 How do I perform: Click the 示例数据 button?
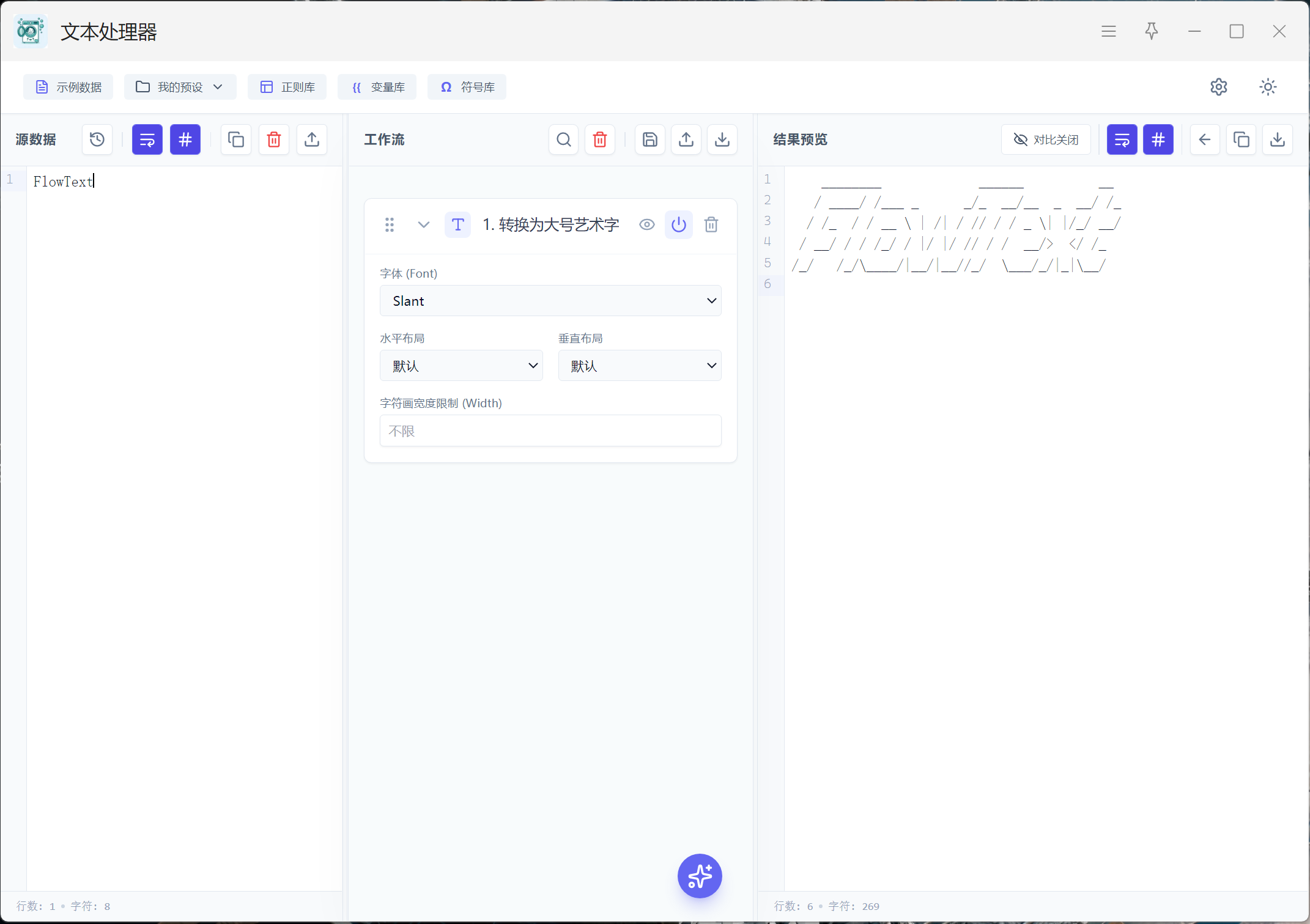click(68, 87)
